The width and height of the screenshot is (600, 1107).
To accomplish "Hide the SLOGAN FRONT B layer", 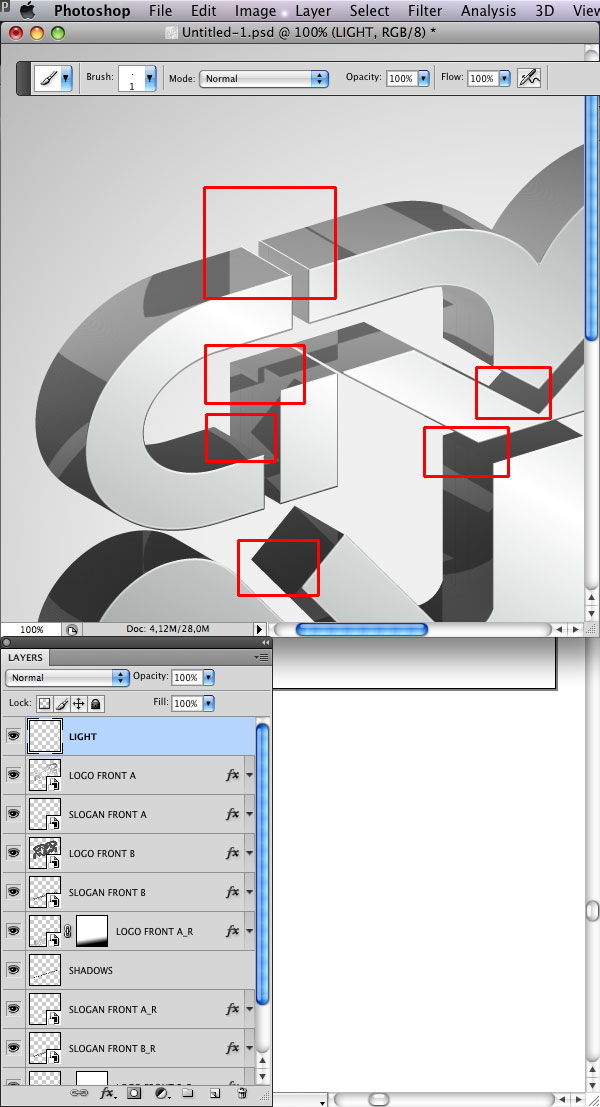I will 13,892.
